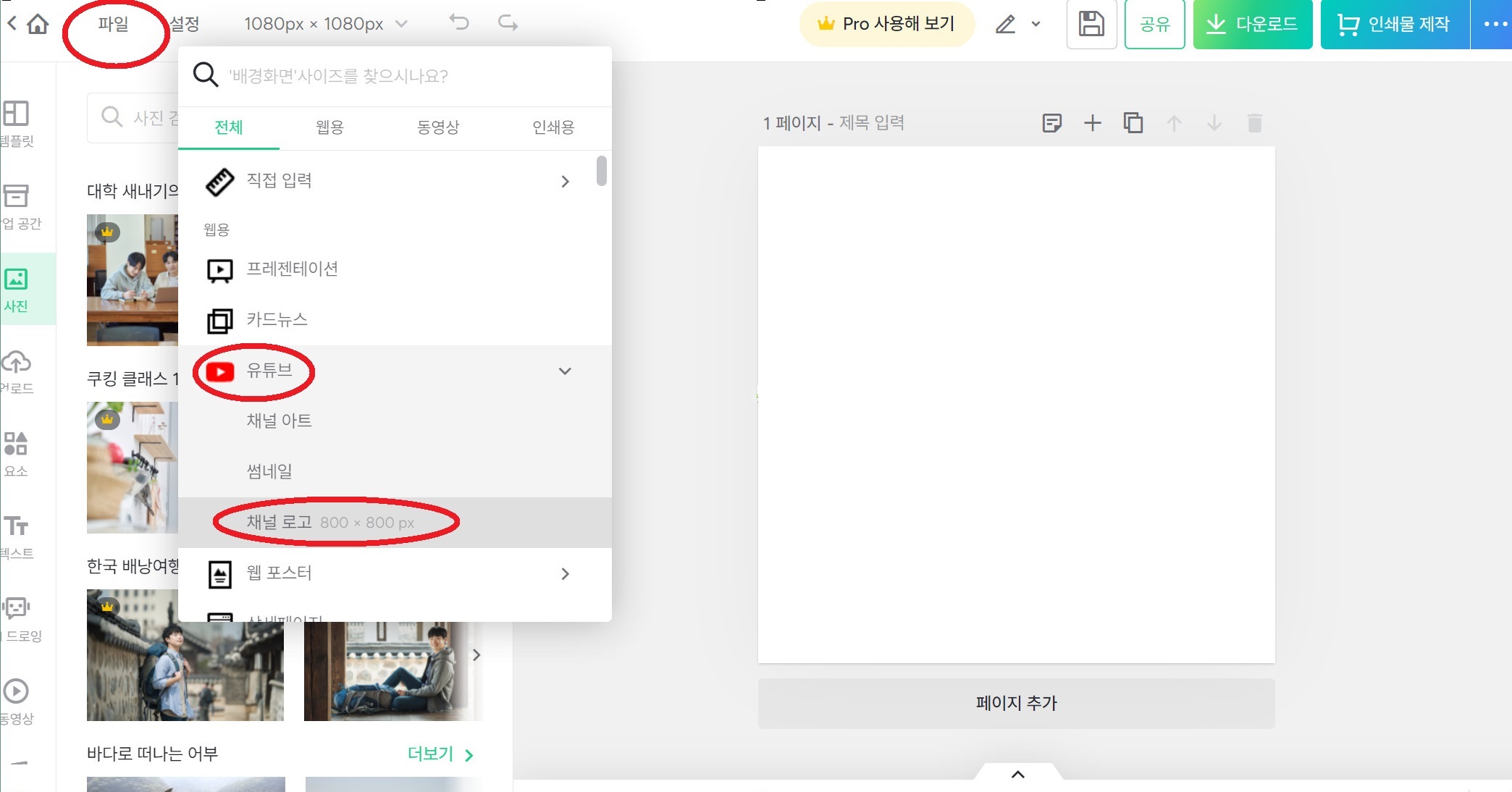This screenshot has width=1512, height=792.
Task: Duplicate page using copy icon
Action: [x=1133, y=123]
